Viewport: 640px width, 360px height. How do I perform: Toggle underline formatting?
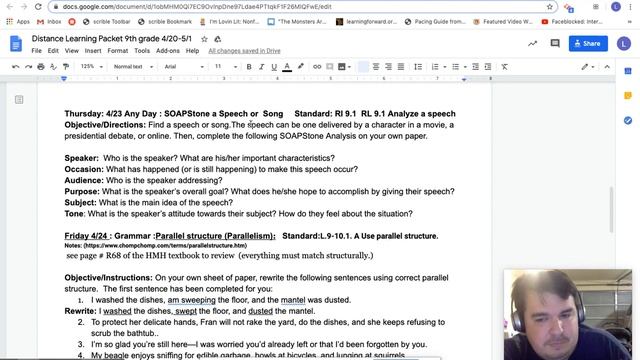tap(274, 67)
